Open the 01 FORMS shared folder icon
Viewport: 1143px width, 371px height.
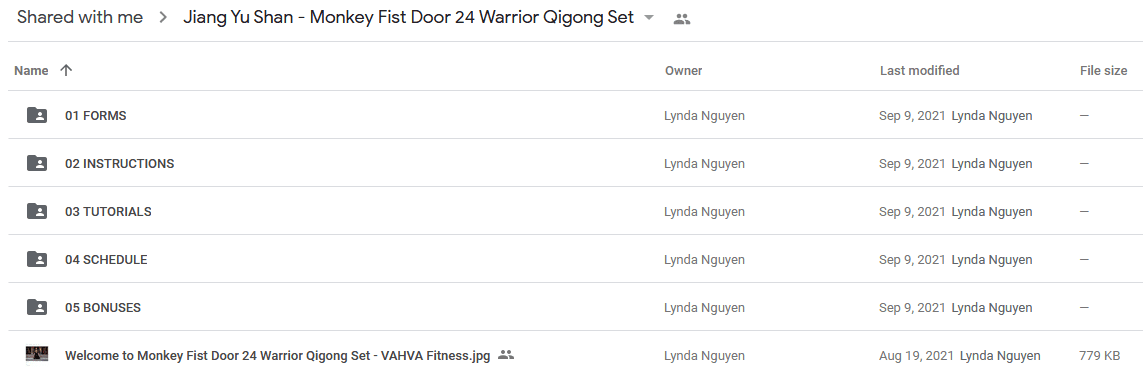point(37,115)
